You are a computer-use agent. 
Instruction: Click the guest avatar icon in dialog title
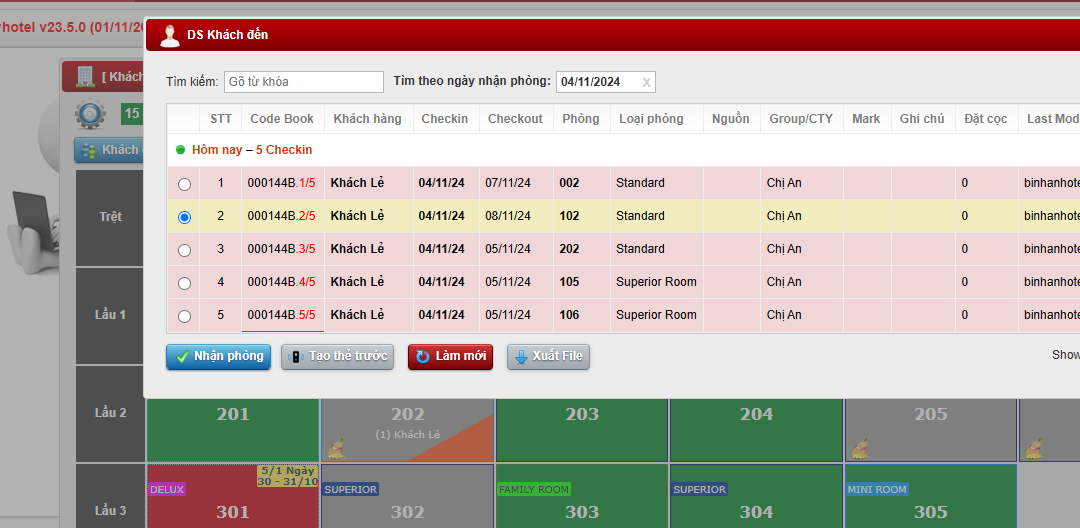(x=170, y=35)
